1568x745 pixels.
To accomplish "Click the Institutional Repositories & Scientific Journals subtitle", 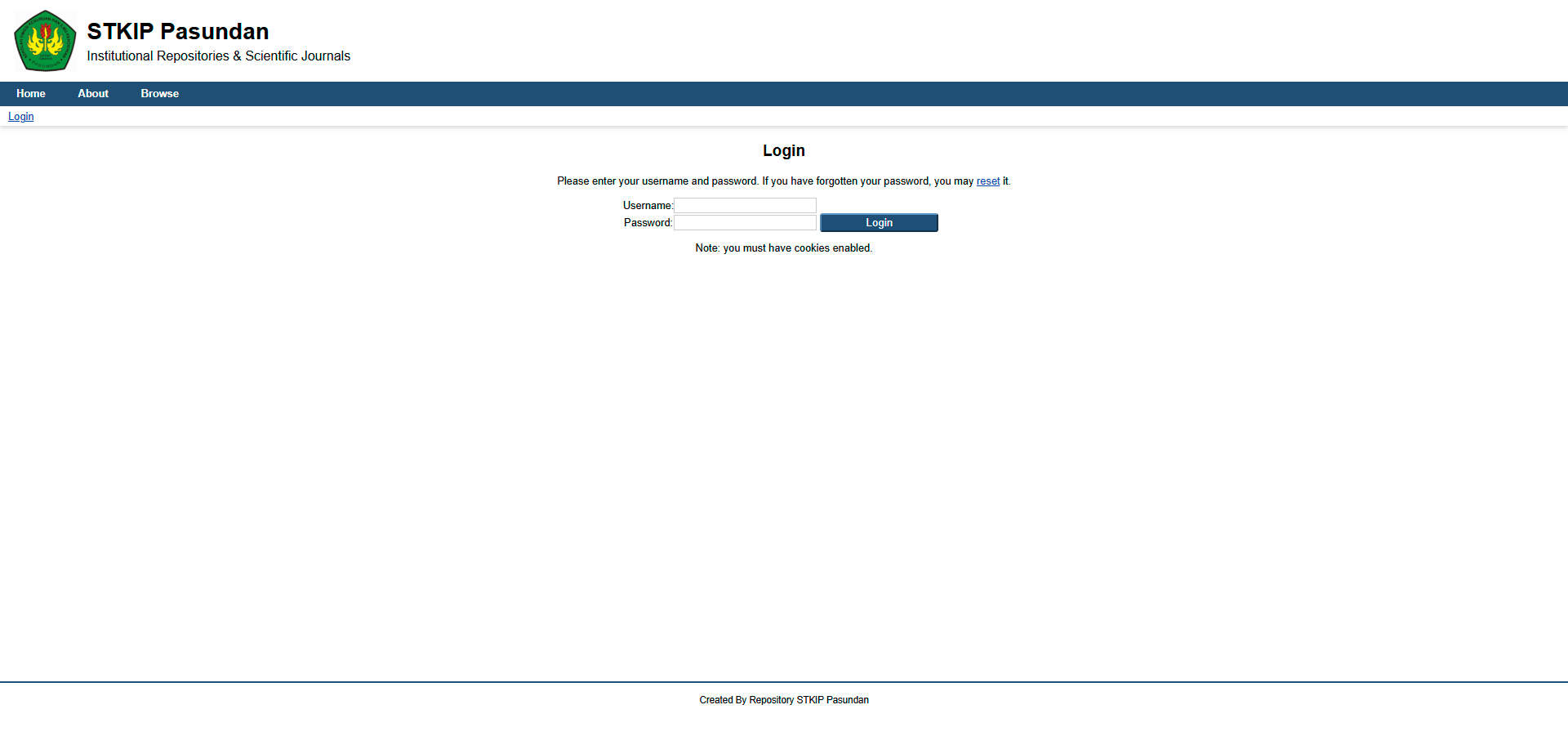I will point(218,56).
